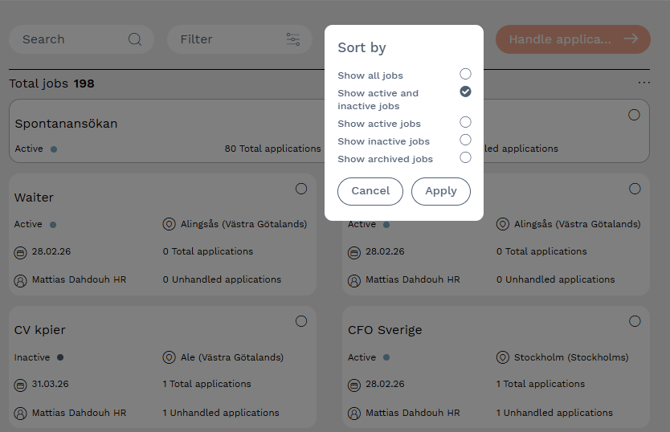Screen dimensions: 670x432
Task: Click the search magnifier icon
Action: point(135,39)
